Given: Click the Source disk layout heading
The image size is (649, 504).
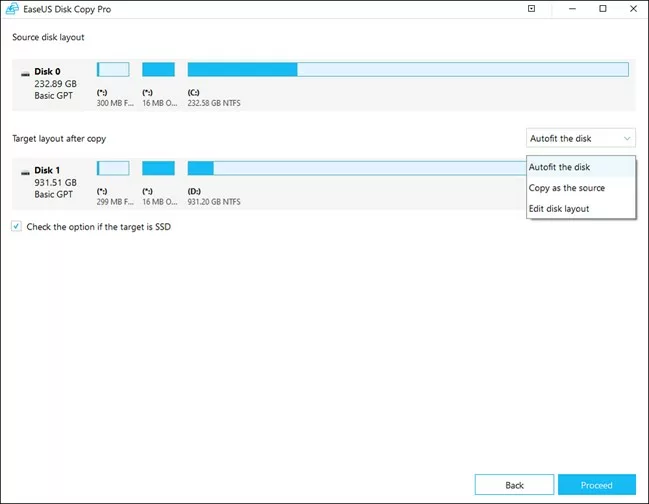Looking at the screenshot, I should click(x=48, y=37).
